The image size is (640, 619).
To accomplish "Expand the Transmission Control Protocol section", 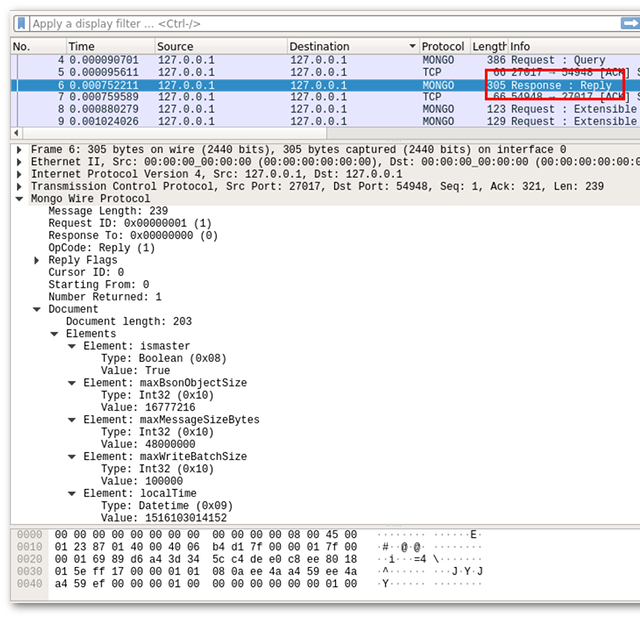I will pyautogui.click(x=22, y=186).
